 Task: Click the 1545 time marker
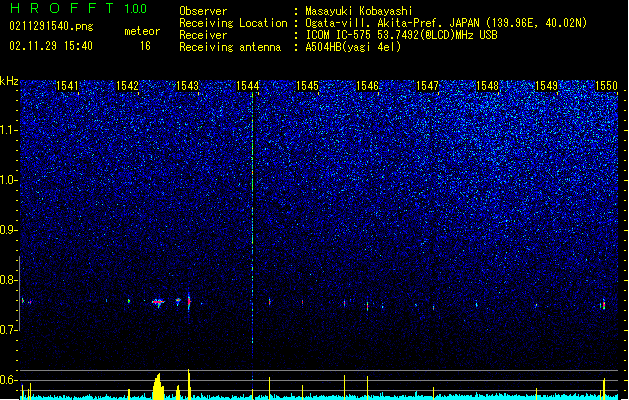[307, 86]
